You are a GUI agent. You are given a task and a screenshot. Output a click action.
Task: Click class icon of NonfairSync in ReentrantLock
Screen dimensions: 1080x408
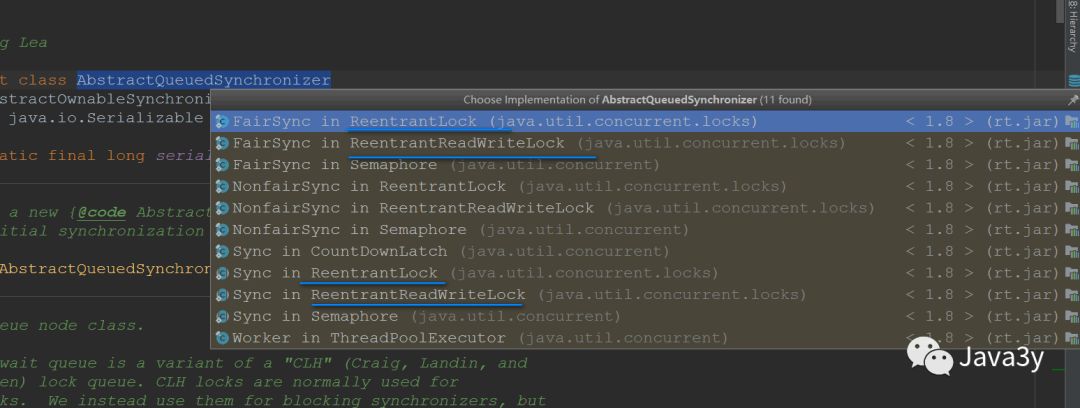[222, 187]
